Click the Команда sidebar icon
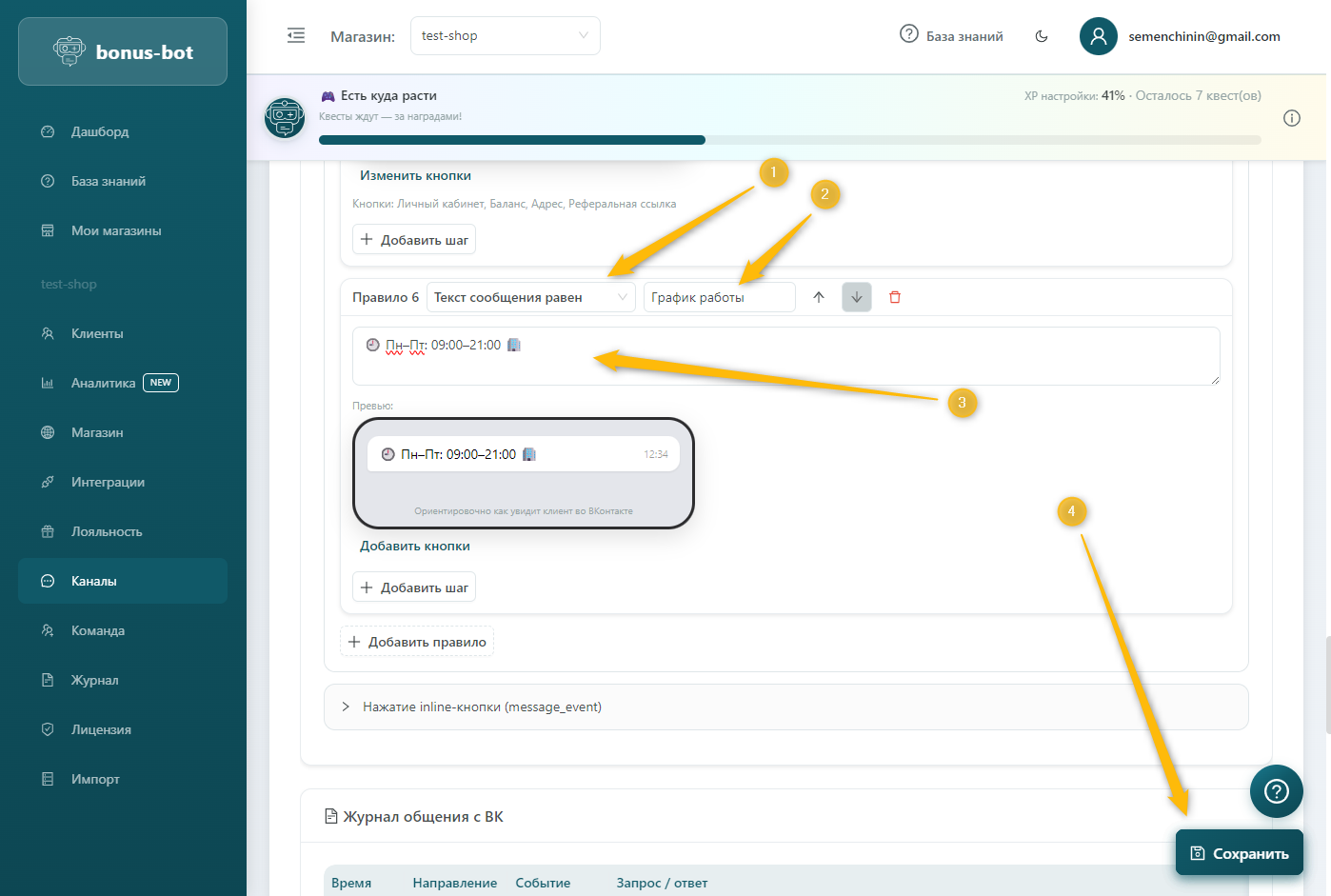Viewport: 1331px width, 896px height. pyautogui.click(x=48, y=630)
